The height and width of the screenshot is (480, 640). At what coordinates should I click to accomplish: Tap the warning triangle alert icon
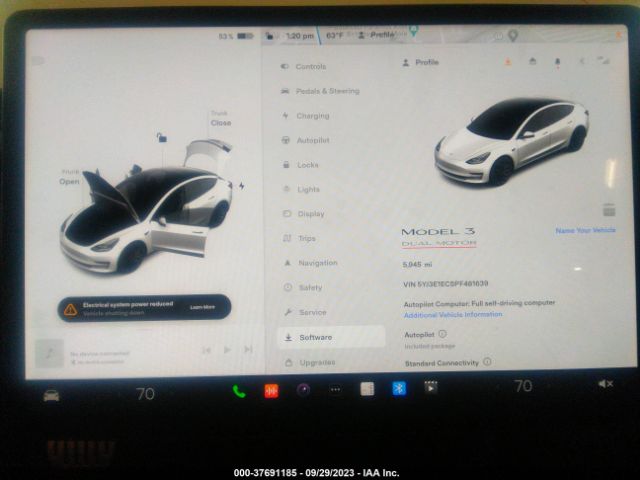pos(70,310)
